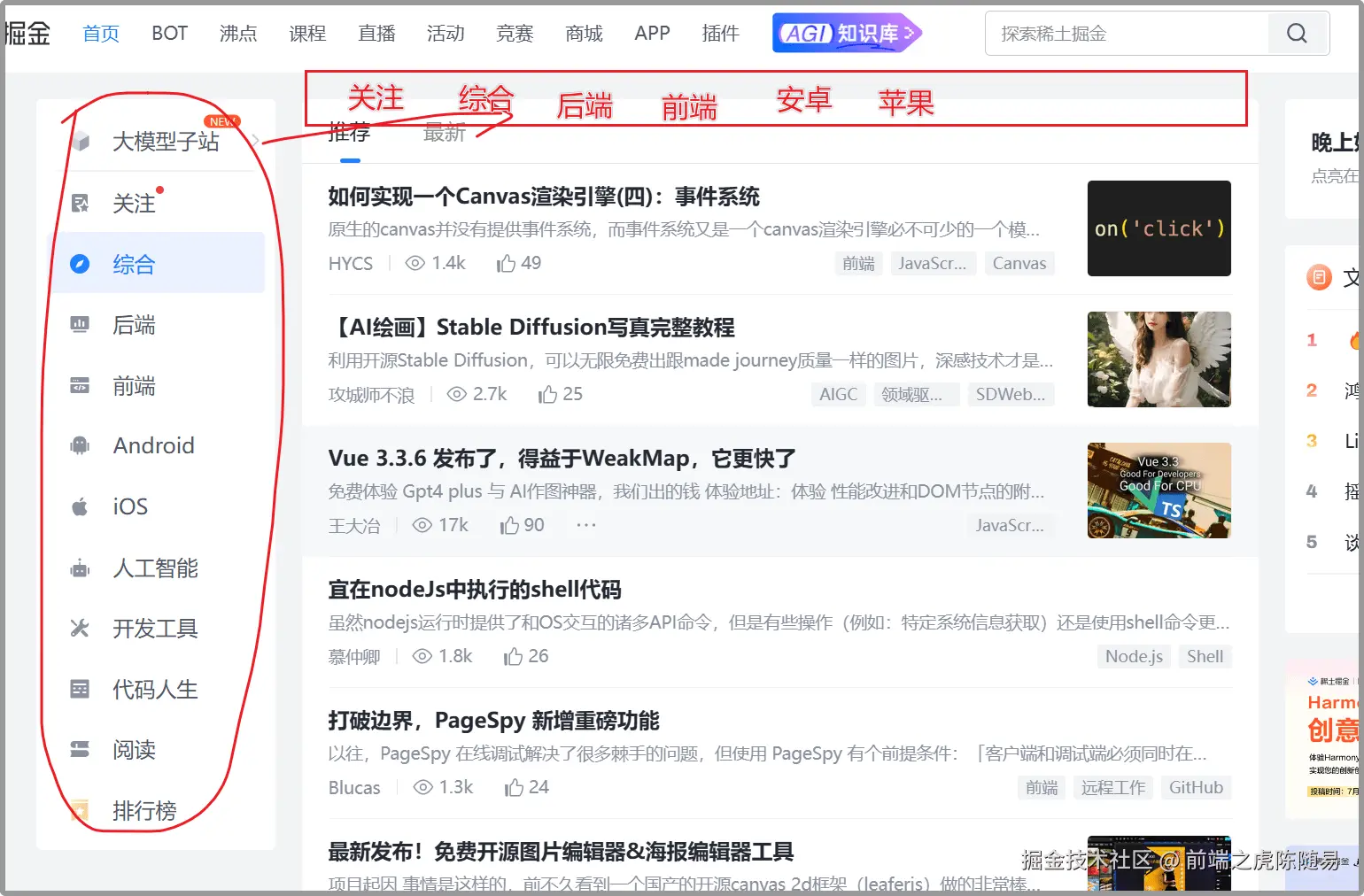Screen dimensions: 1364x896
Task: Open 排行榜 via its sidebar icon
Action: click(x=79, y=809)
